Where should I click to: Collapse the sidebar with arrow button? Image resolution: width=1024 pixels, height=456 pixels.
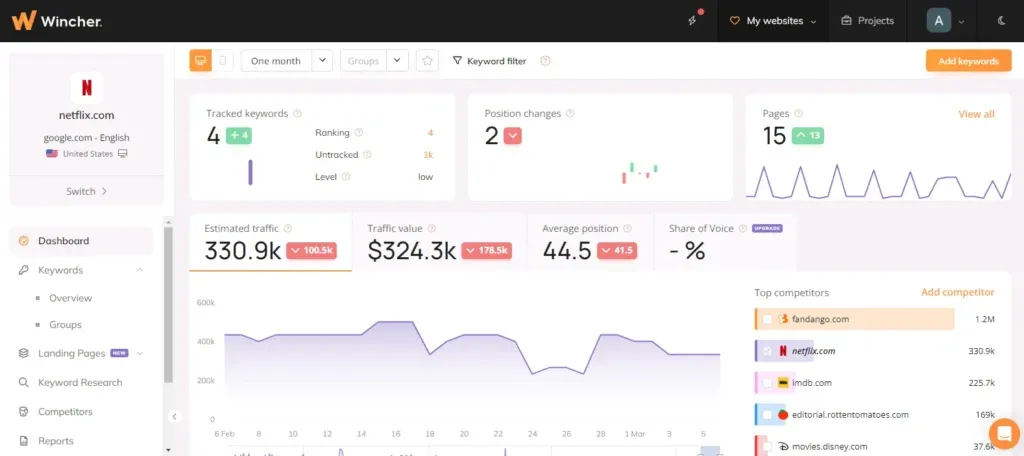click(174, 416)
